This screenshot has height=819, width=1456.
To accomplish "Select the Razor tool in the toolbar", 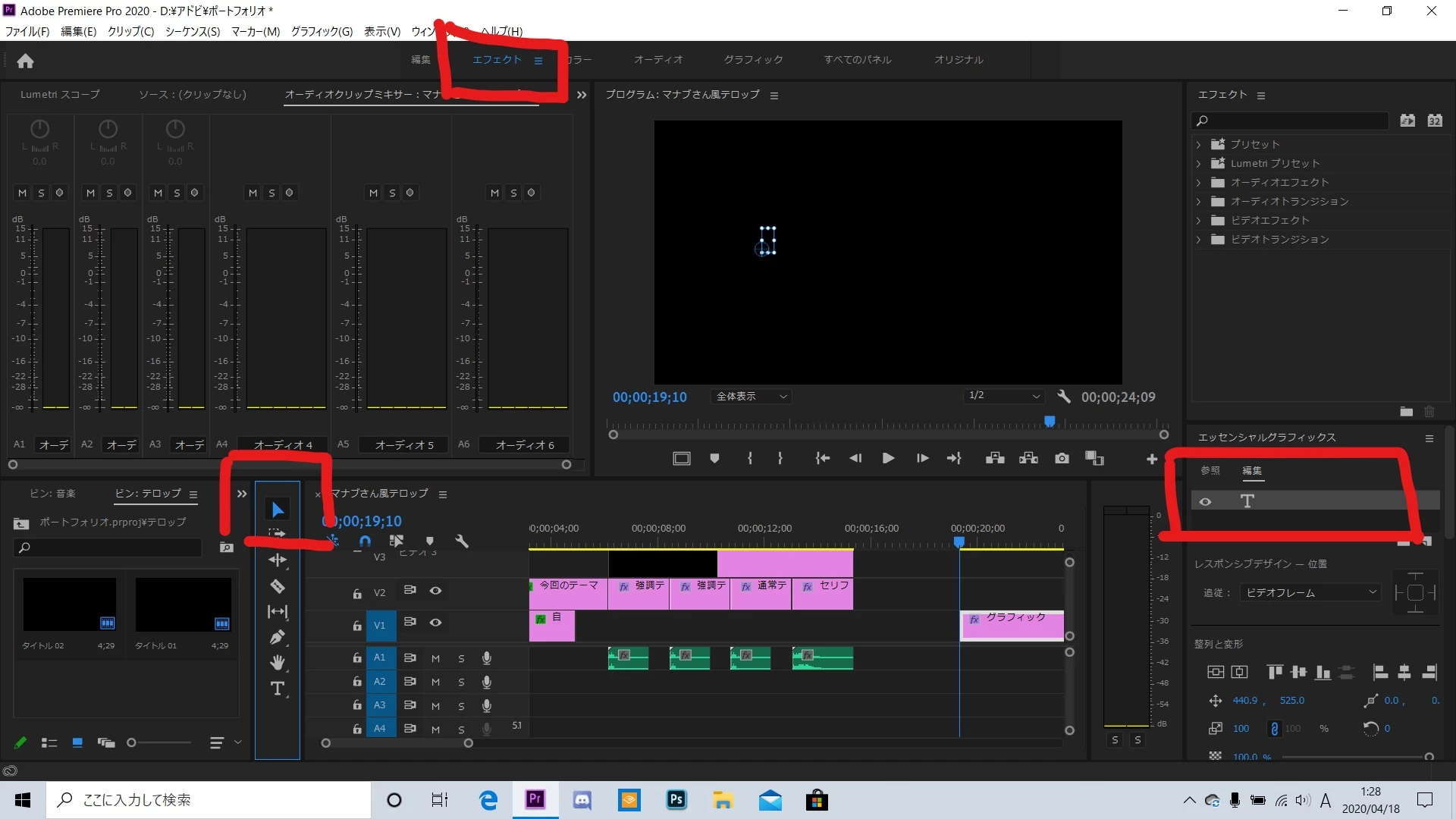I will click(x=278, y=586).
